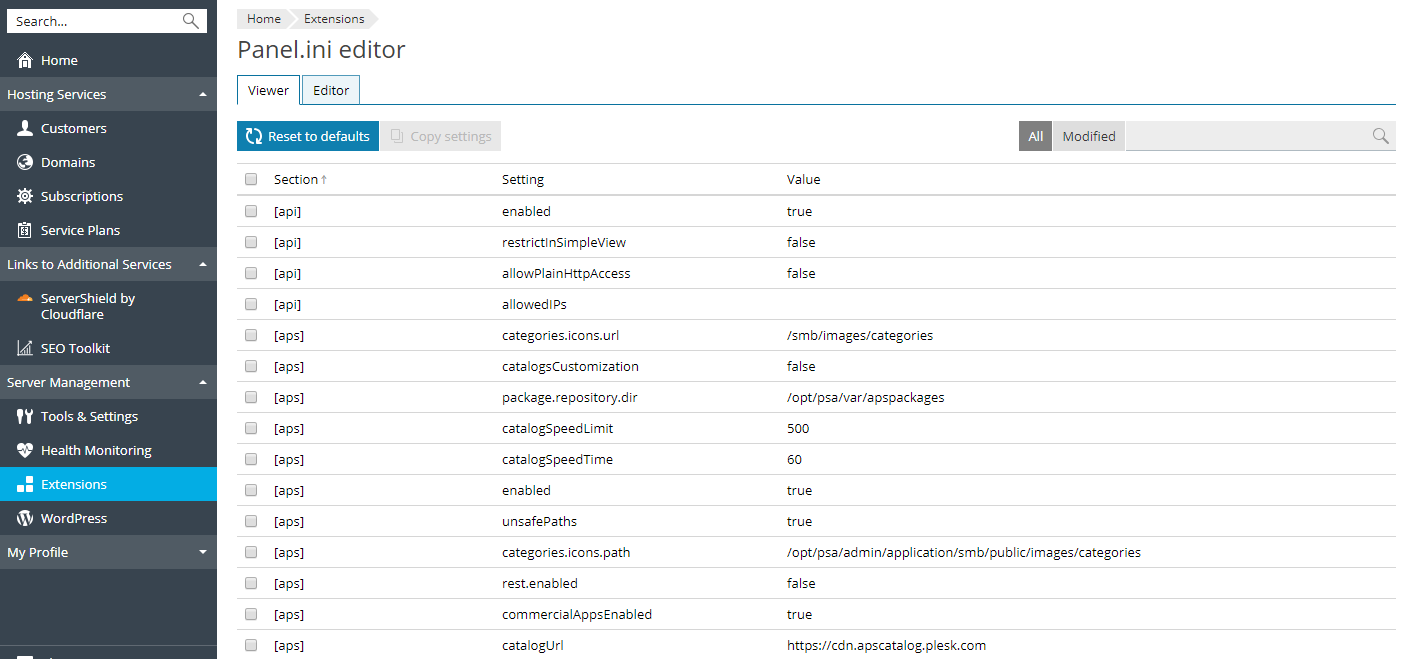This screenshot has width=1404, height=659.
Task: Switch to the Editor tab
Action: pyautogui.click(x=331, y=91)
